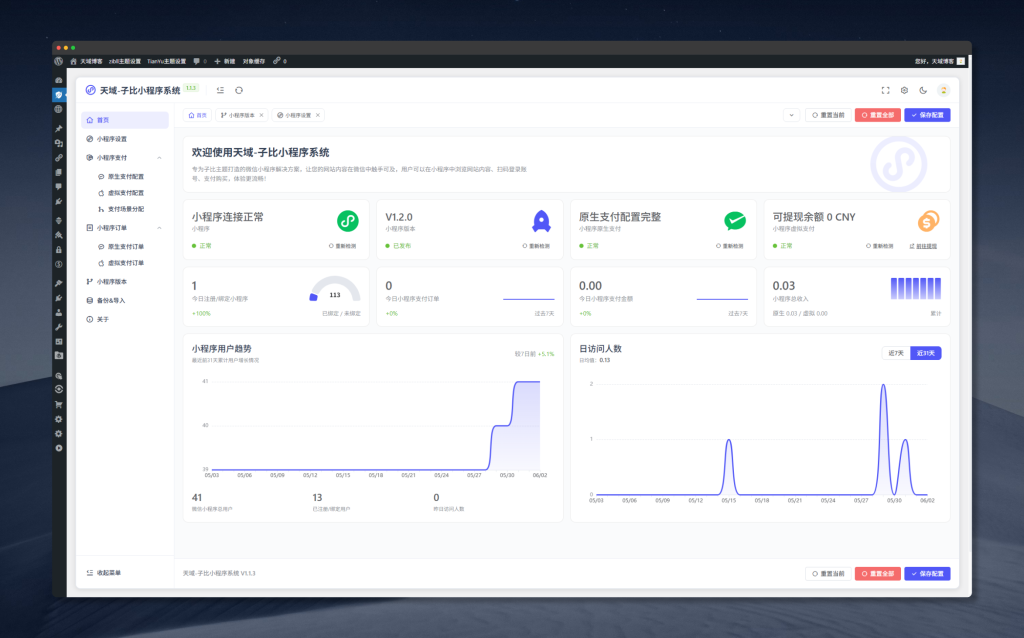Open 小程序版本 in the left menu
1024x638 pixels.
point(125,282)
